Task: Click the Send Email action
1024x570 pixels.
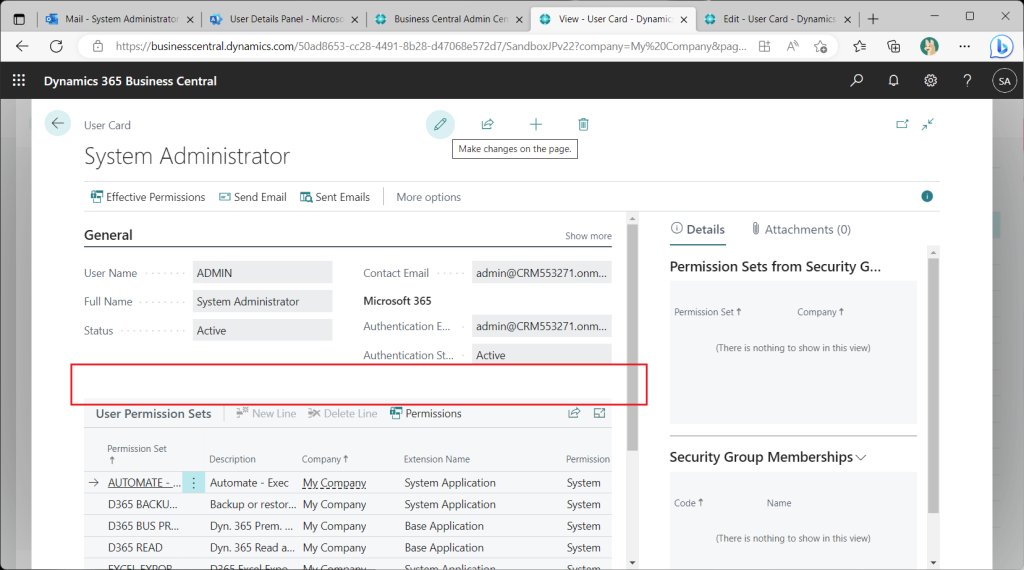Action: click(252, 197)
